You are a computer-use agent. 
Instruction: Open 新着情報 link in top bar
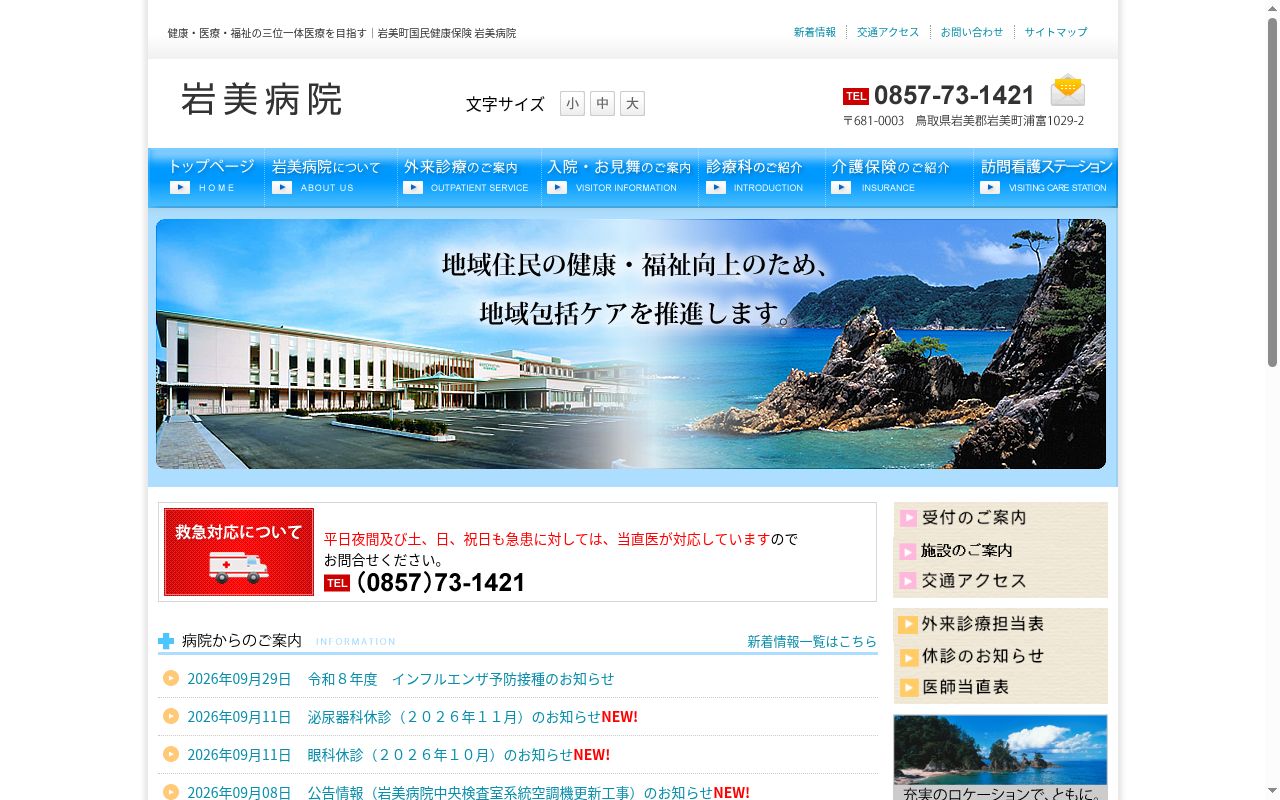click(815, 32)
